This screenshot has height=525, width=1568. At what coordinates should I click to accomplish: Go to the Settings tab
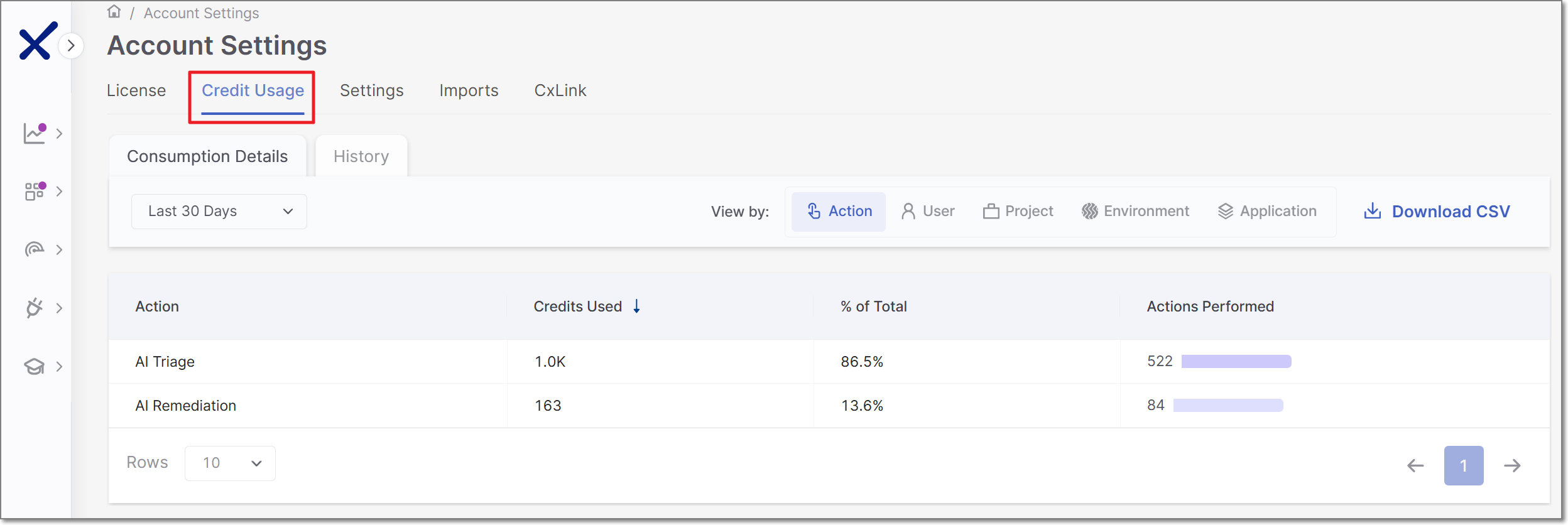[x=372, y=90]
